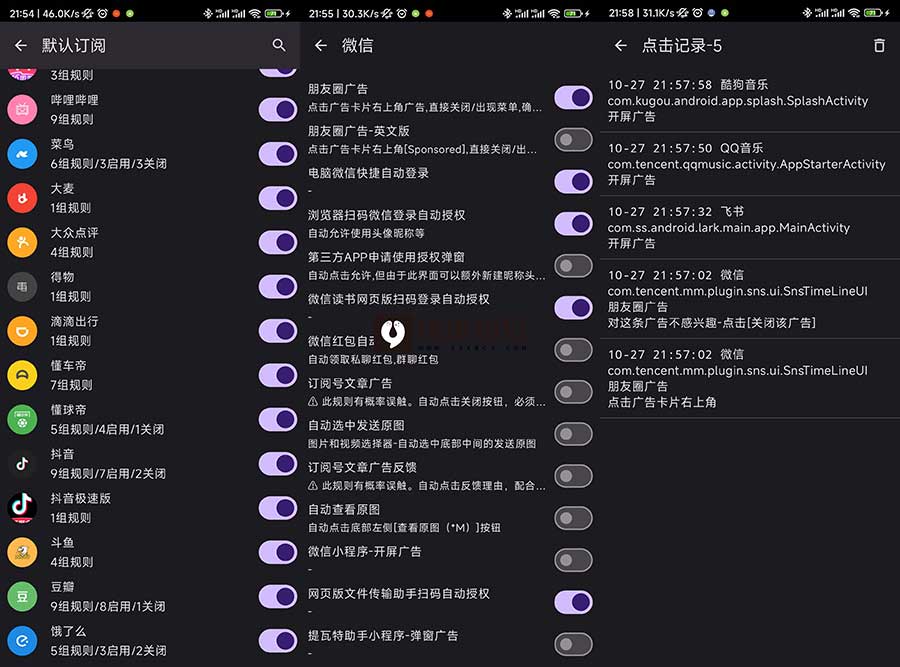Open the 微信 record 点击广告卡片右上角
The image size is (900, 667).
pyautogui.click(x=750, y=378)
